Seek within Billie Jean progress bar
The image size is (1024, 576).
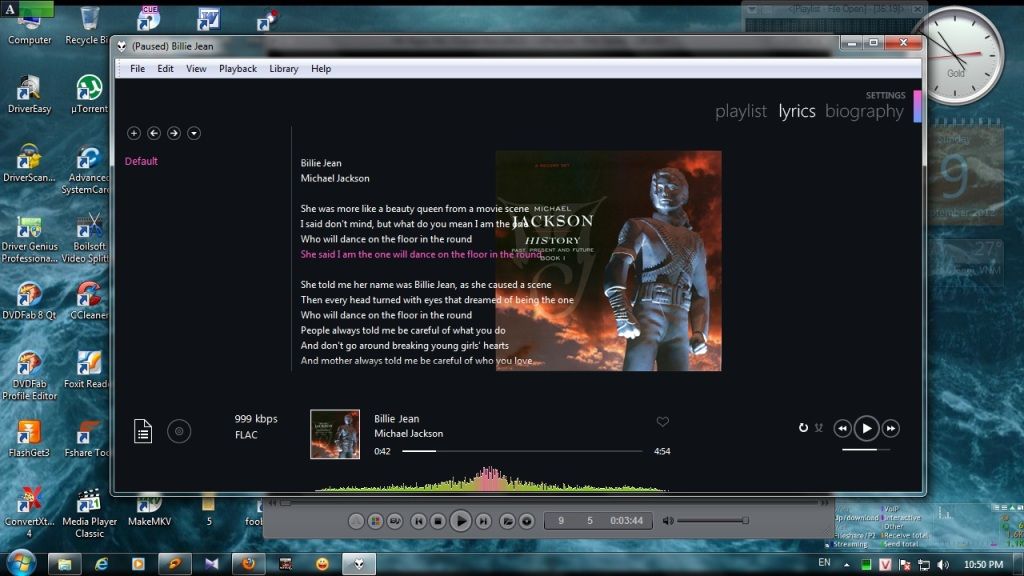tap(522, 451)
